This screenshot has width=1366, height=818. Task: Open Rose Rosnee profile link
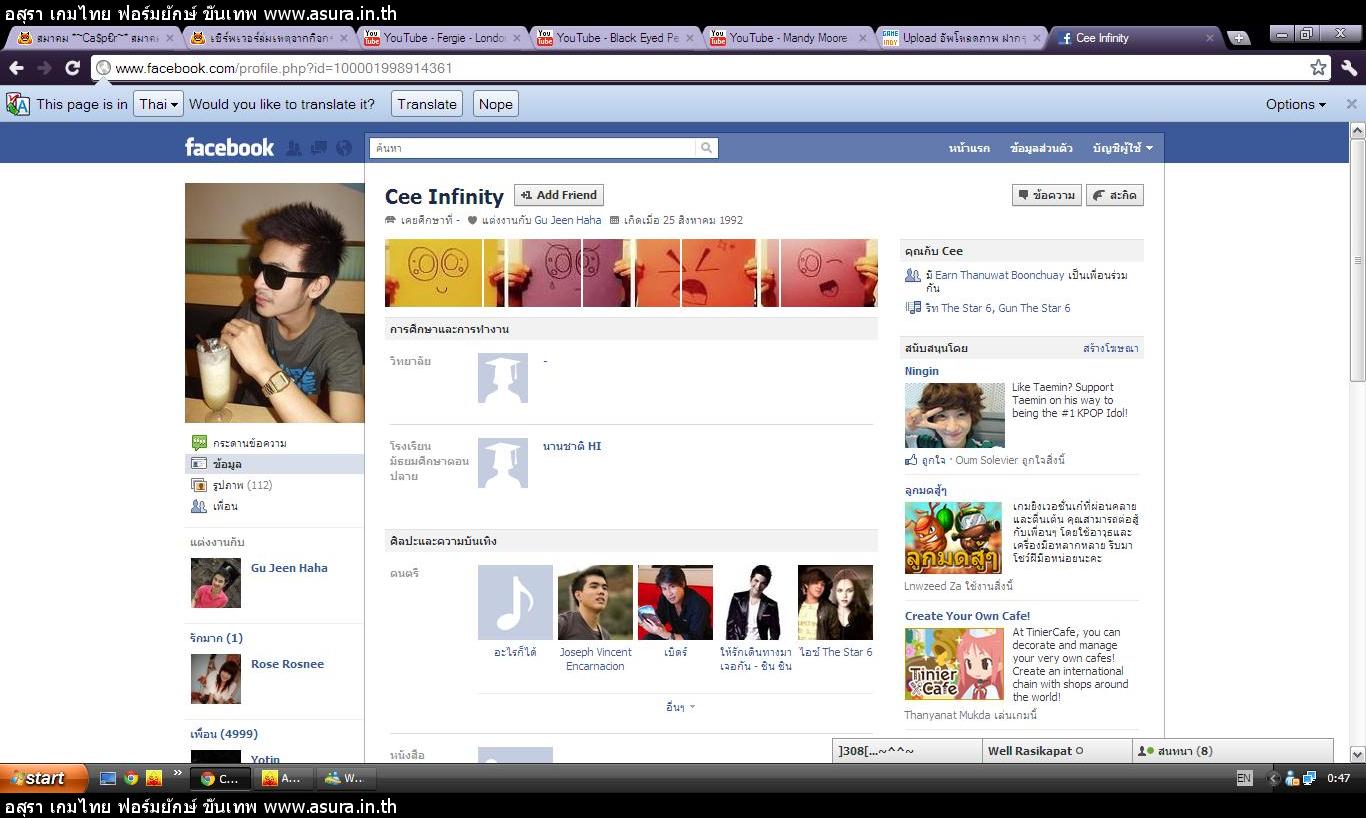pyautogui.click(x=287, y=664)
